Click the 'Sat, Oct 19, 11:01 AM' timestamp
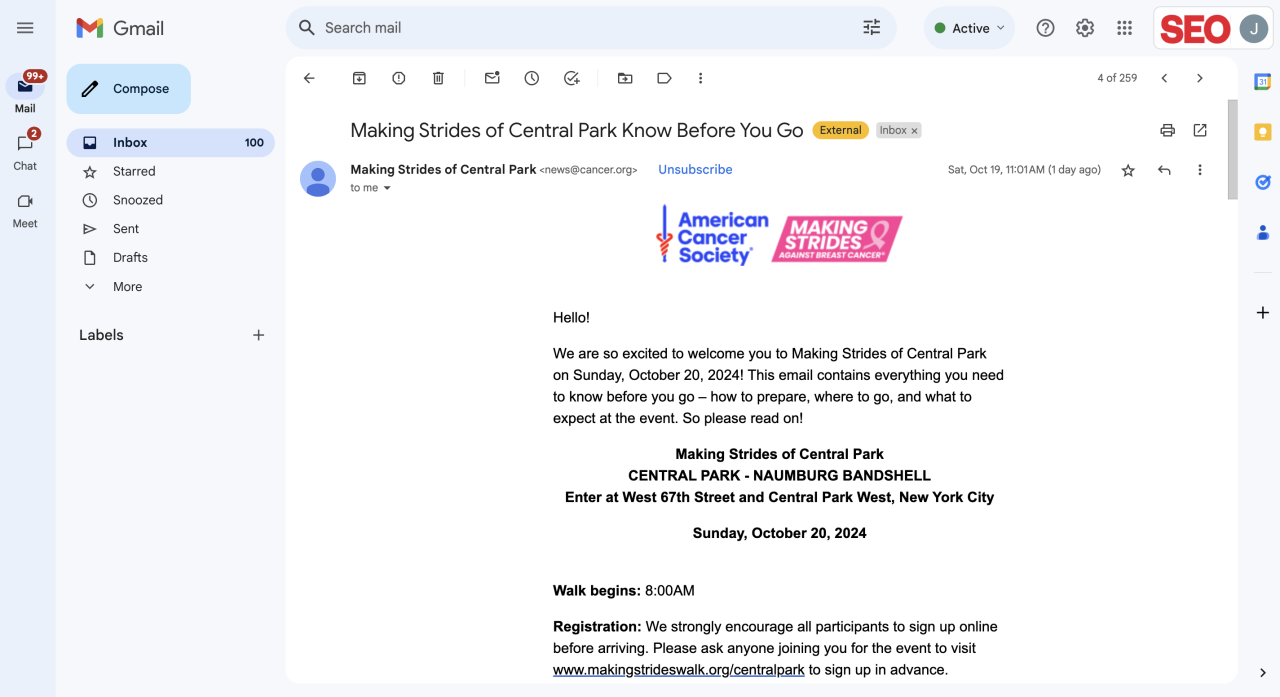Viewport: 1280px width, 697px height. [1024, 170]
